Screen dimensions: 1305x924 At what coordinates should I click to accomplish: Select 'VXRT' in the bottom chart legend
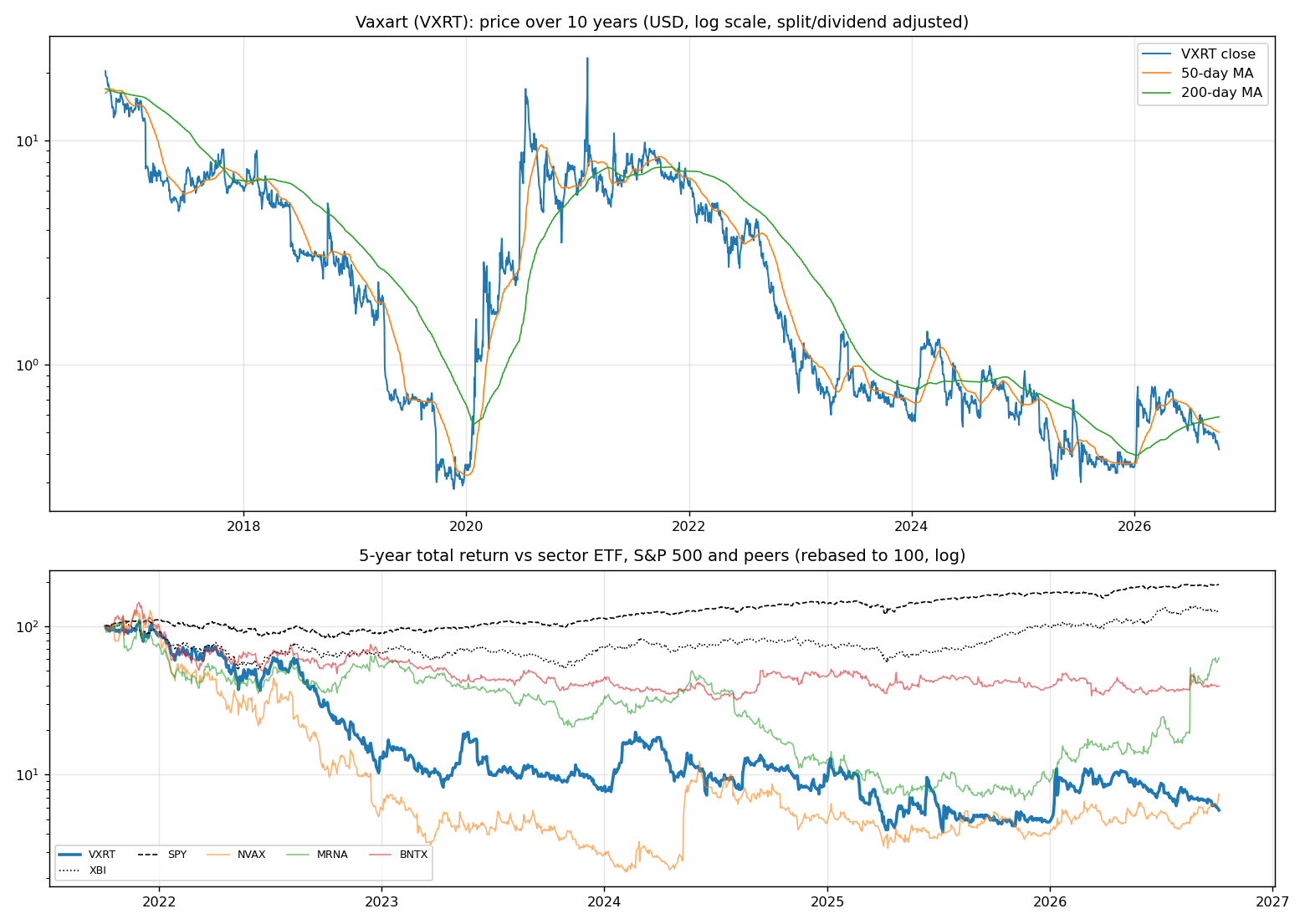[102, 855]
